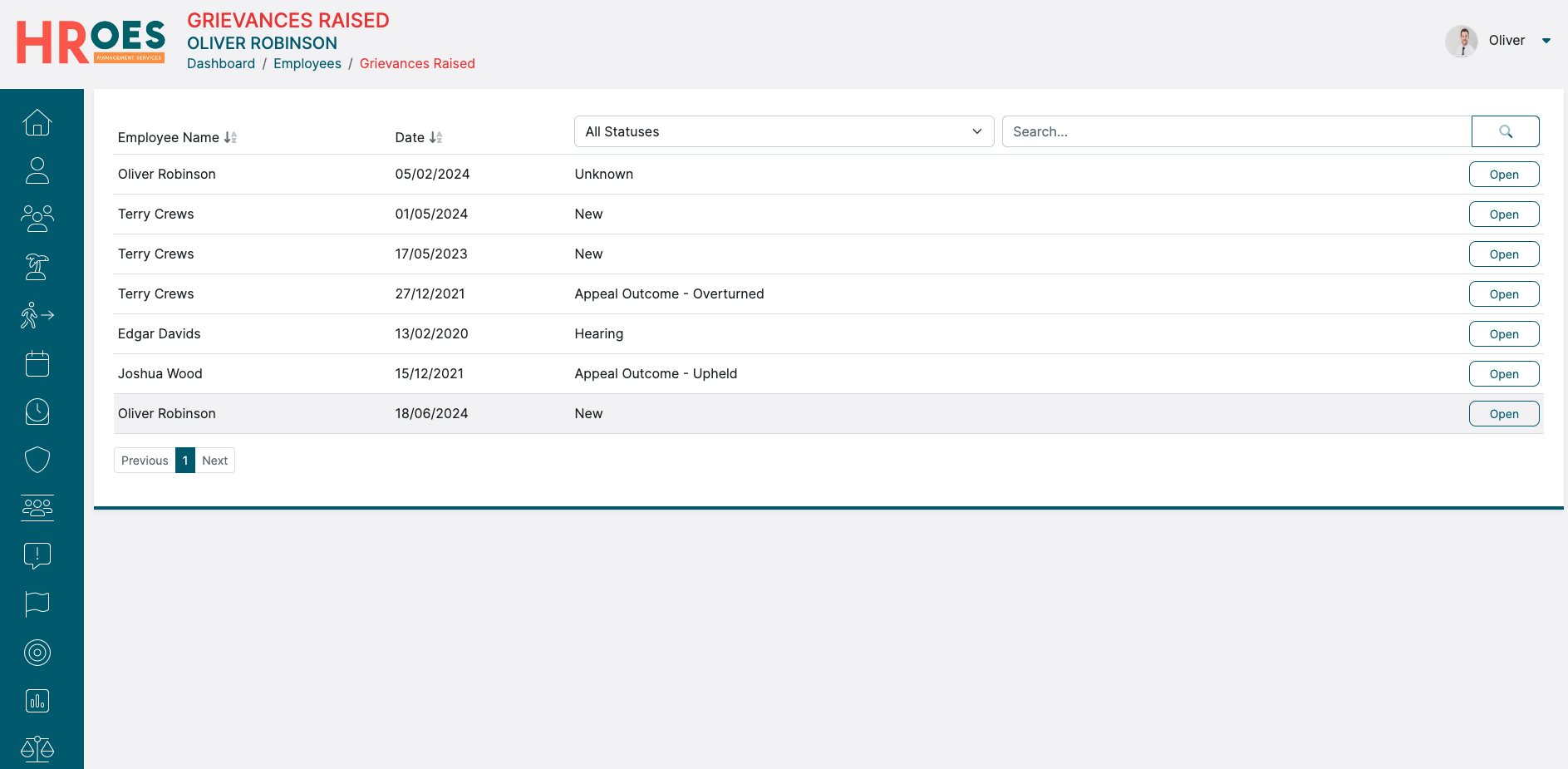The image size is (1568, 769).
Task: Open Joshua Wood's grievance record
Action: (1503, 374)
